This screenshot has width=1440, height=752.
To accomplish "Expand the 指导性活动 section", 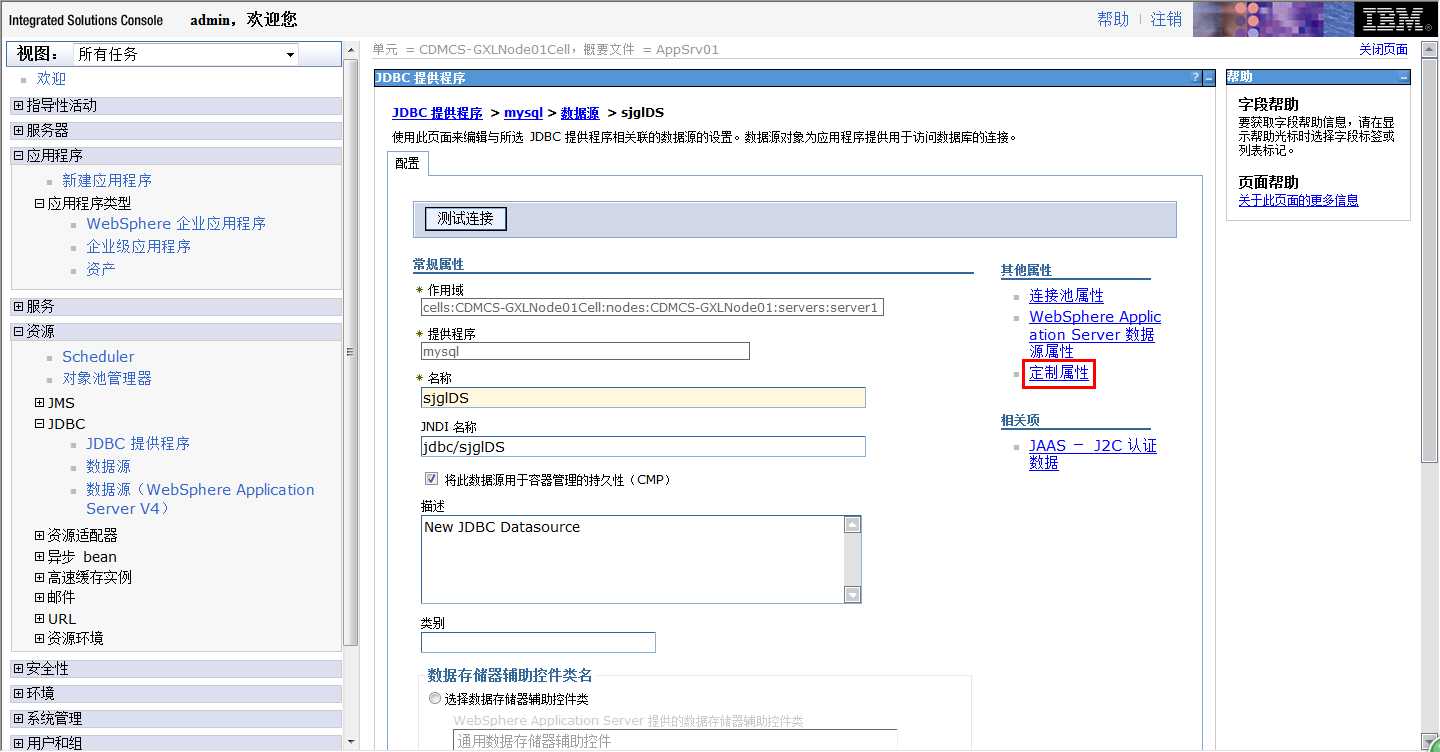I will click(19, 105).
